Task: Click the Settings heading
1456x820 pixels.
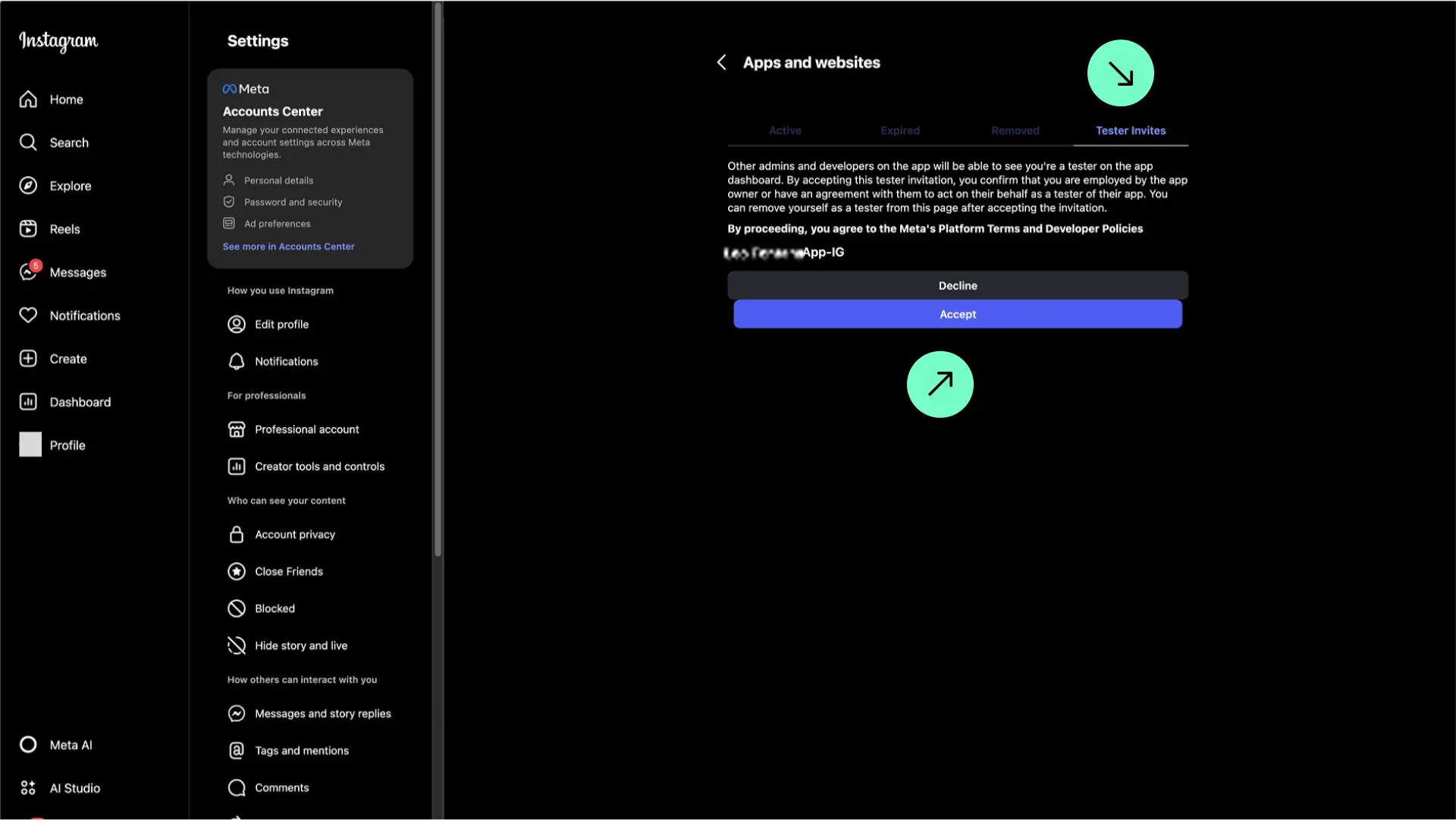Action: [258, 41]
